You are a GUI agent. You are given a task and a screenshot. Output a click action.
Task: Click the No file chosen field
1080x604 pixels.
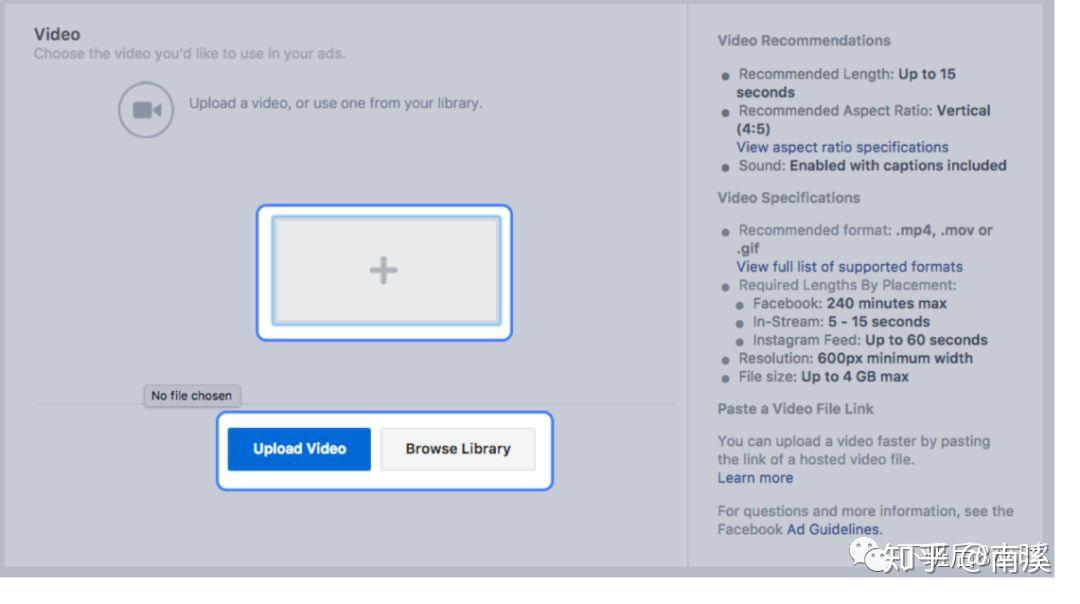click(x=191, y=395)
